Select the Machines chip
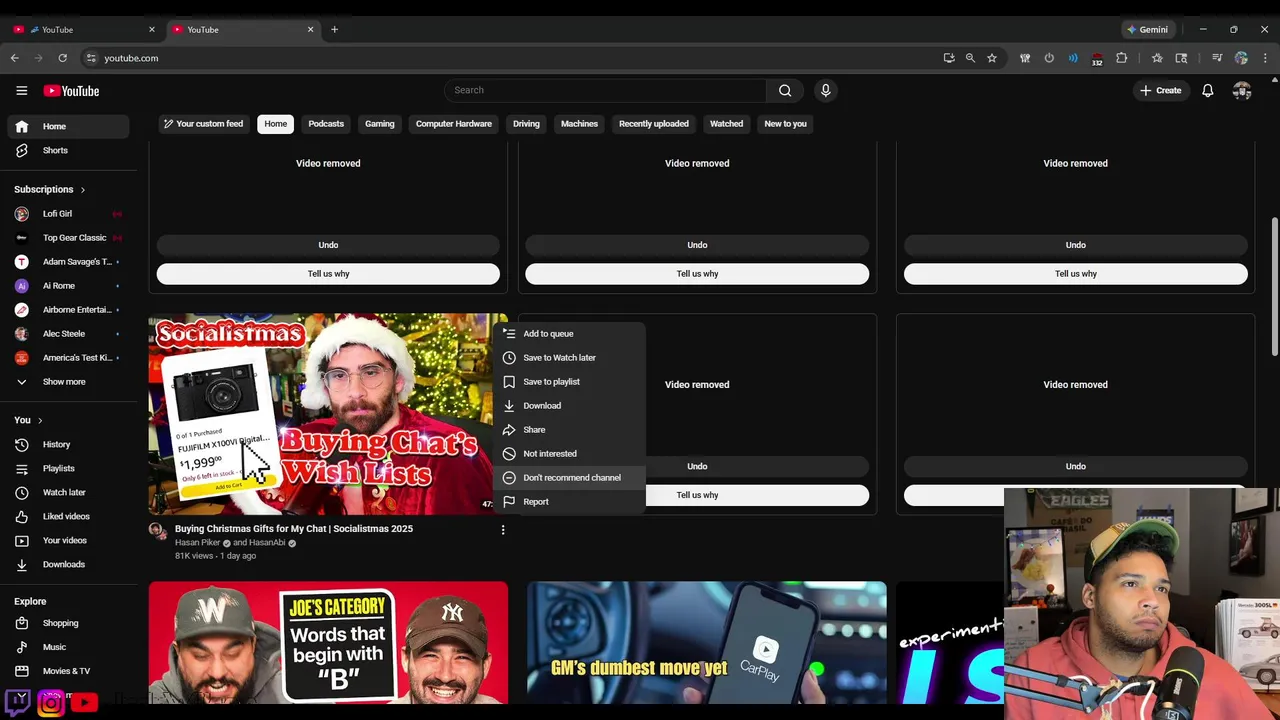Image resolution: width=1280 pixels, height=720 pixels. pyautogui.click(x=579, y=124)
